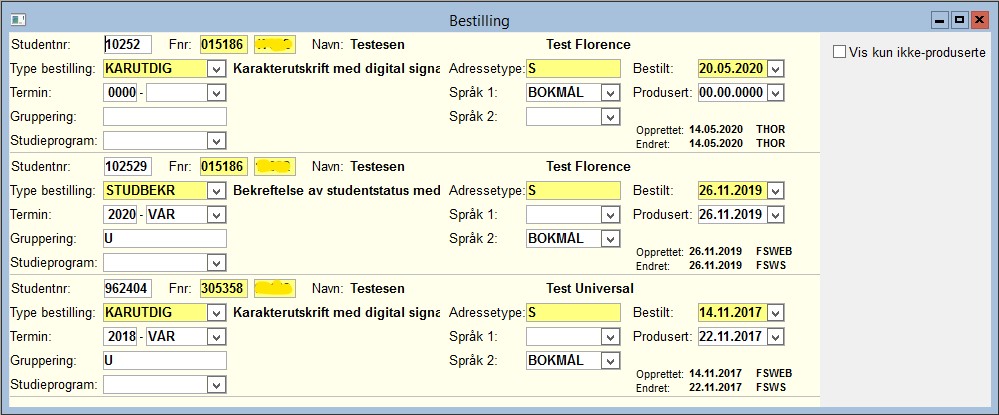Open Språk 1 BOKMÅL dropdown in first order
The image size is (999, 415).
(610, 93)
